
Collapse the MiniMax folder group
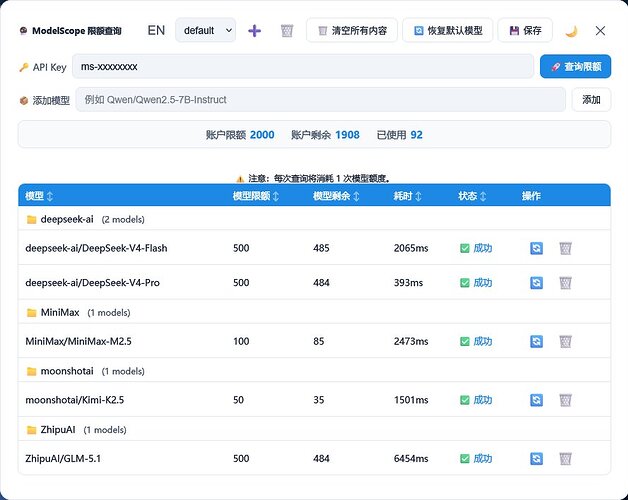point(314,312)
